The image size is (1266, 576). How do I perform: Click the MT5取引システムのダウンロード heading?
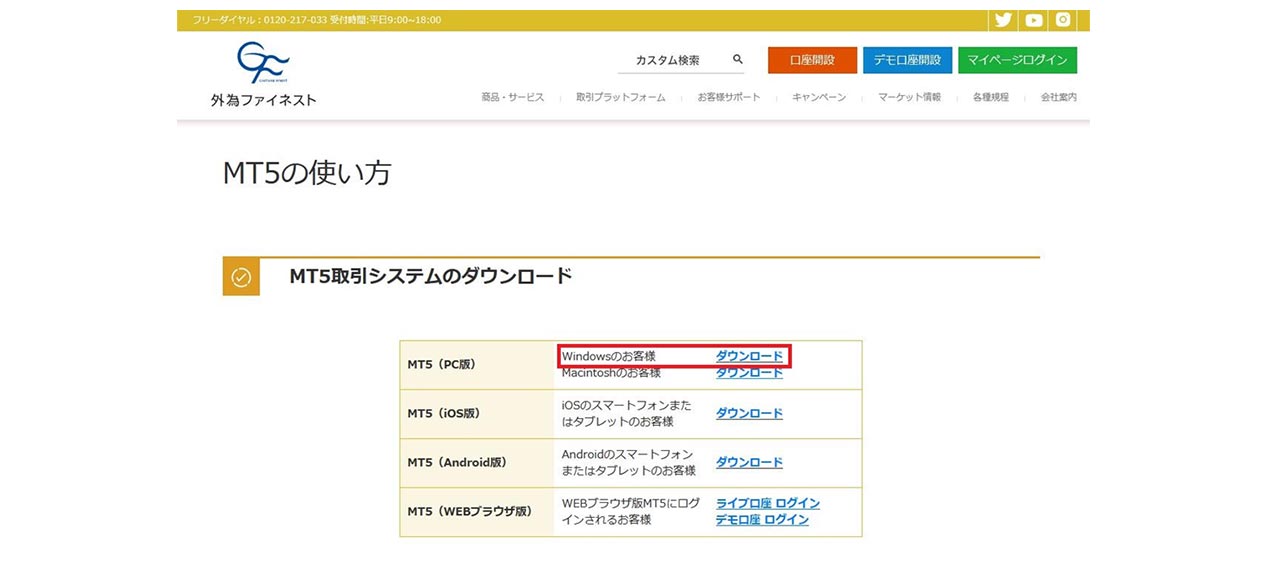point(431,276)
